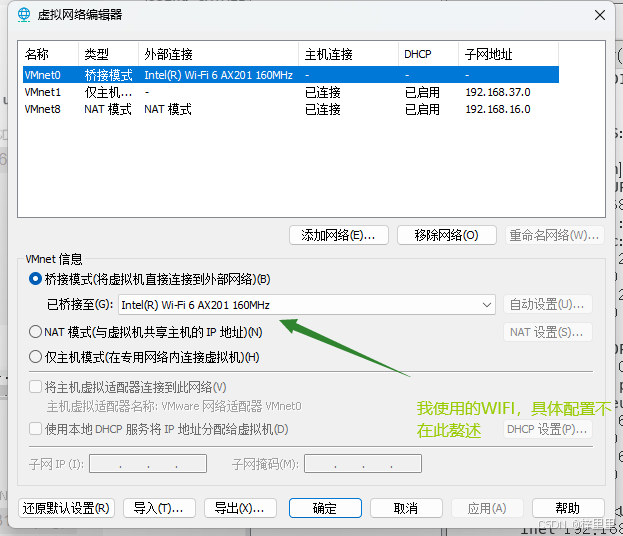
Task: Click 已连接 host cell in VMnet8 row
Action: coord(323,109)
